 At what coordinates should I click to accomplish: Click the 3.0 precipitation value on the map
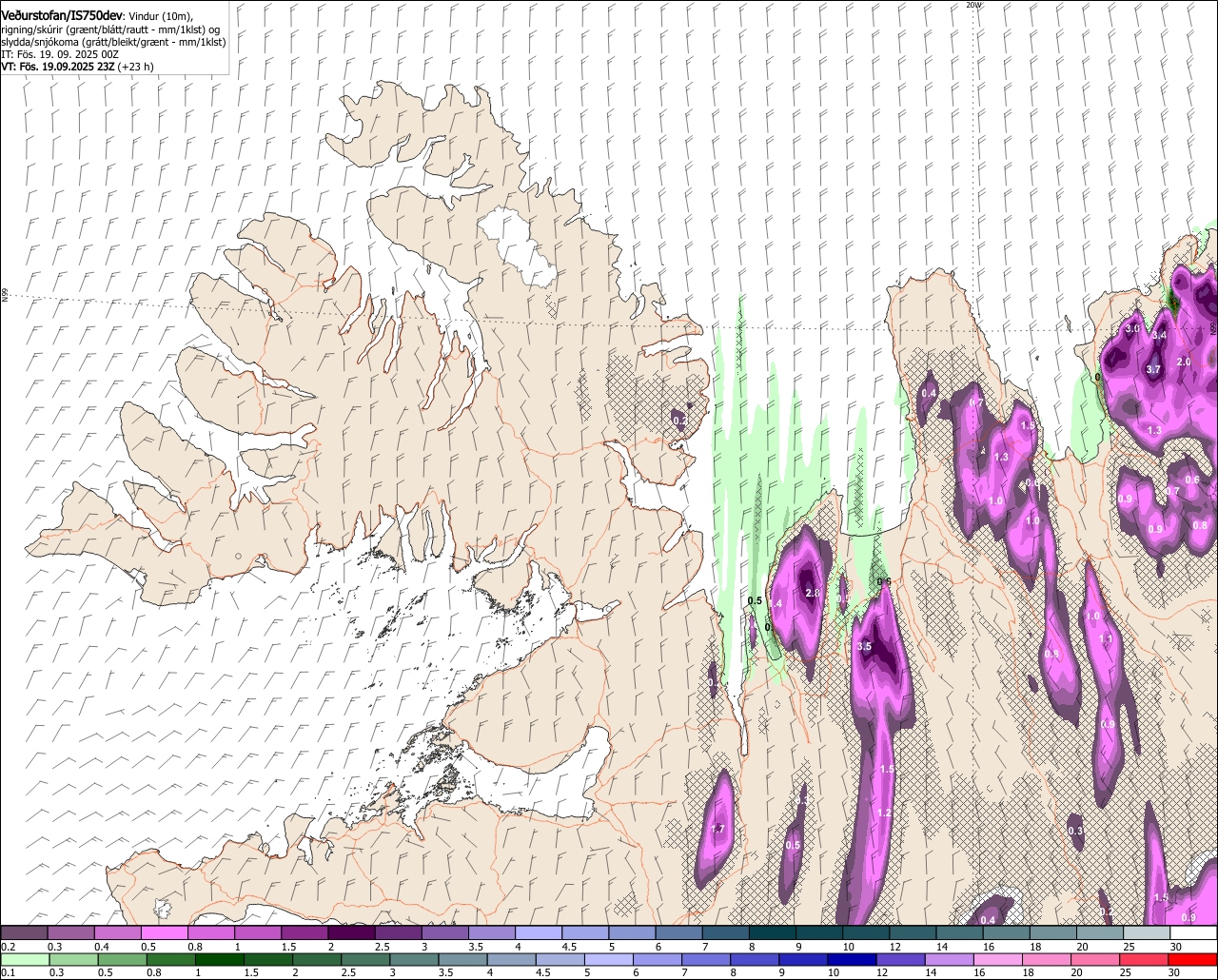(1132, 328)
